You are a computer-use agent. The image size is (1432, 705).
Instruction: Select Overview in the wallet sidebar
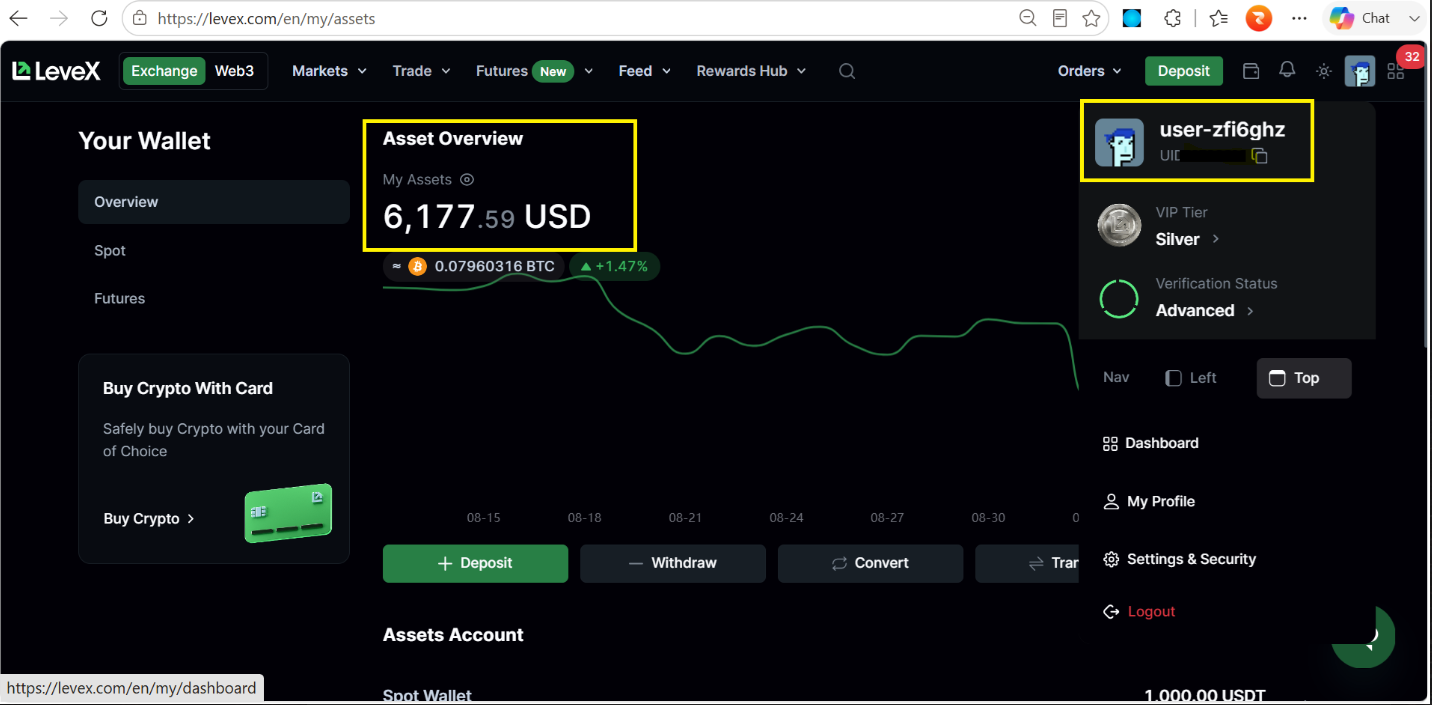[x=214, y=202]
